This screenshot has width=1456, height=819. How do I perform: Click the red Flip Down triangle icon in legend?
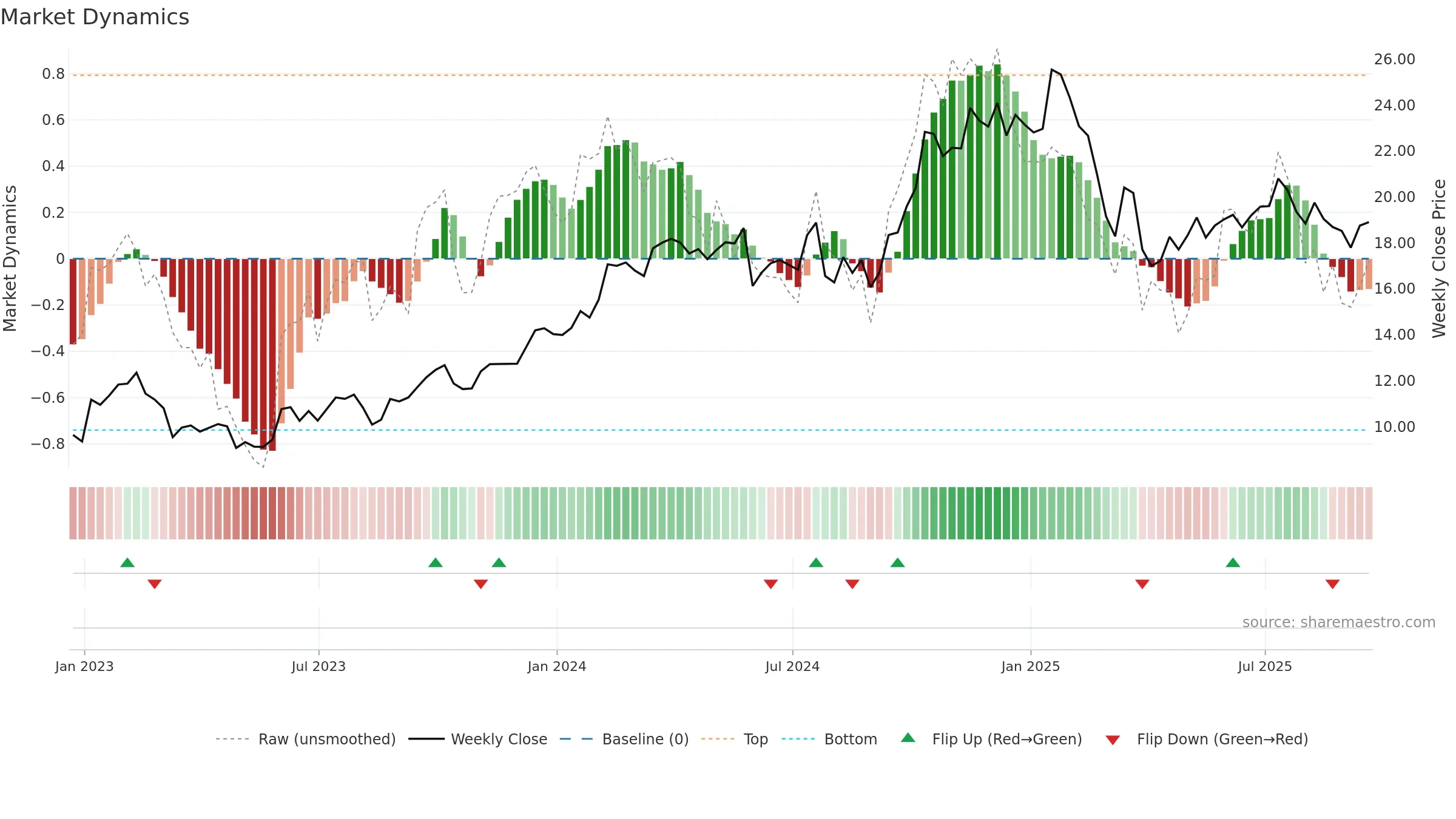point(1113,740)
